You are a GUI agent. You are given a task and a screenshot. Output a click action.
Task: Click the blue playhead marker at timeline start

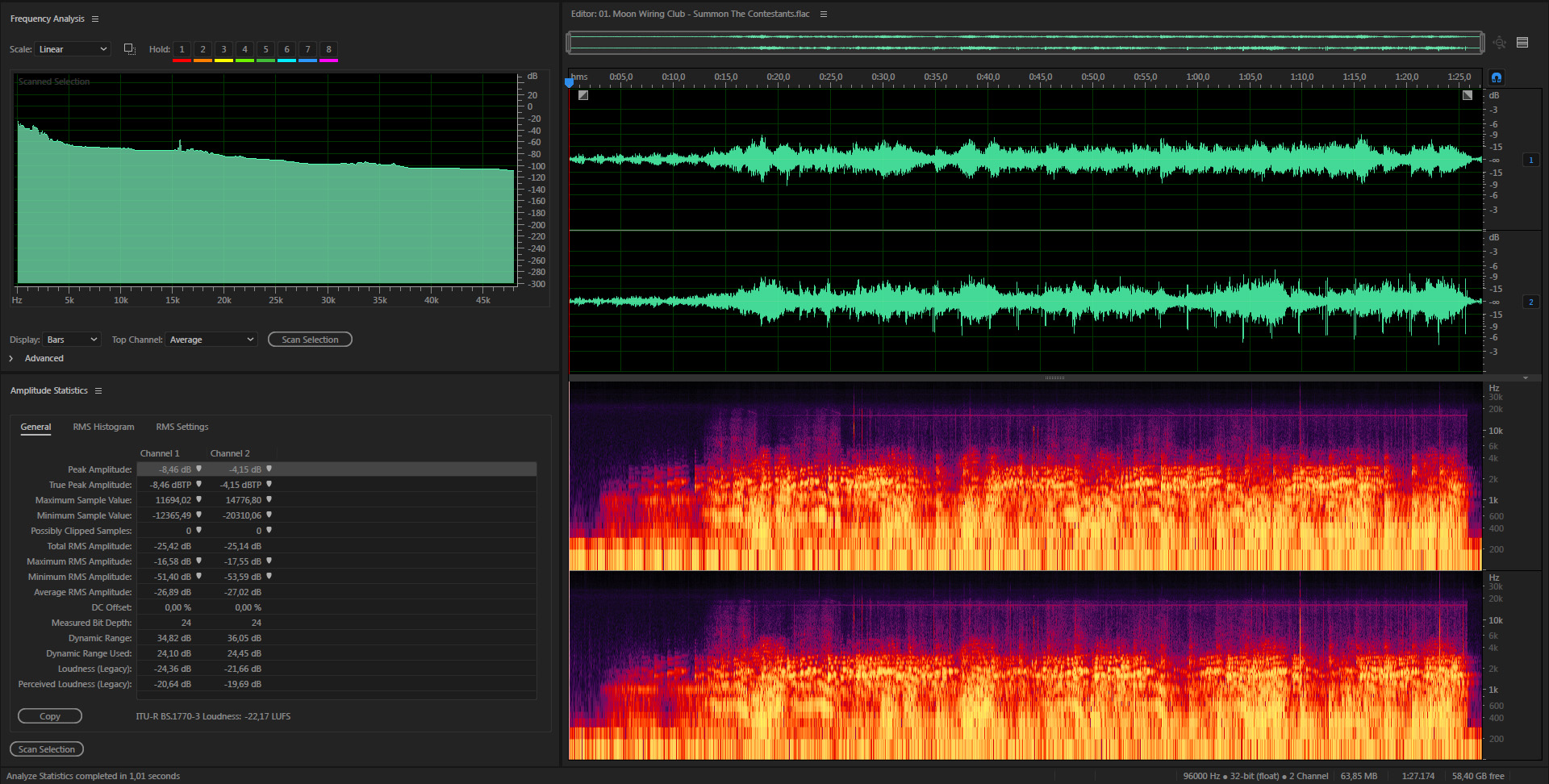(x=569, y=81)
